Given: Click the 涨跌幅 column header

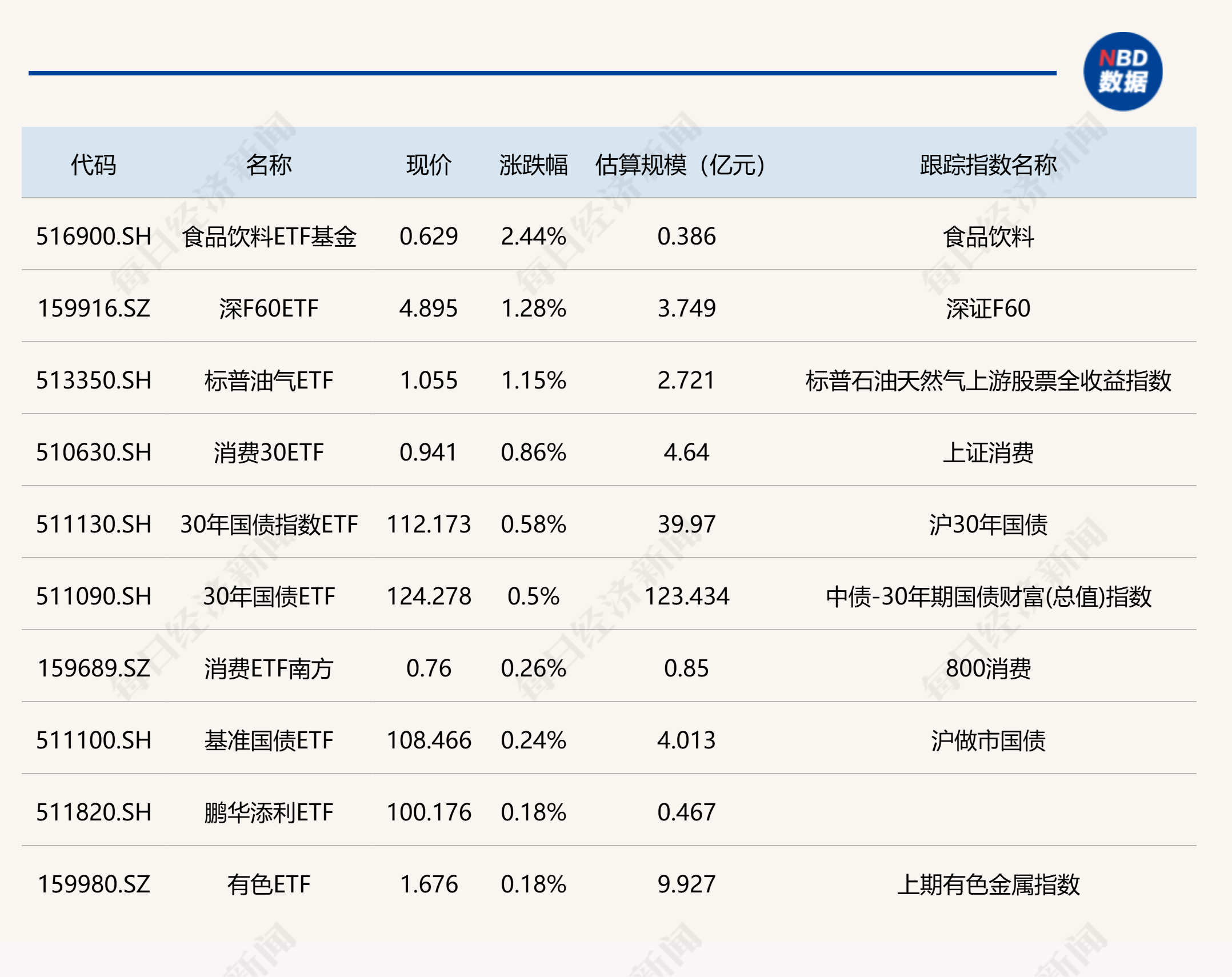Looking at the screenshot, I should [533, 165].
